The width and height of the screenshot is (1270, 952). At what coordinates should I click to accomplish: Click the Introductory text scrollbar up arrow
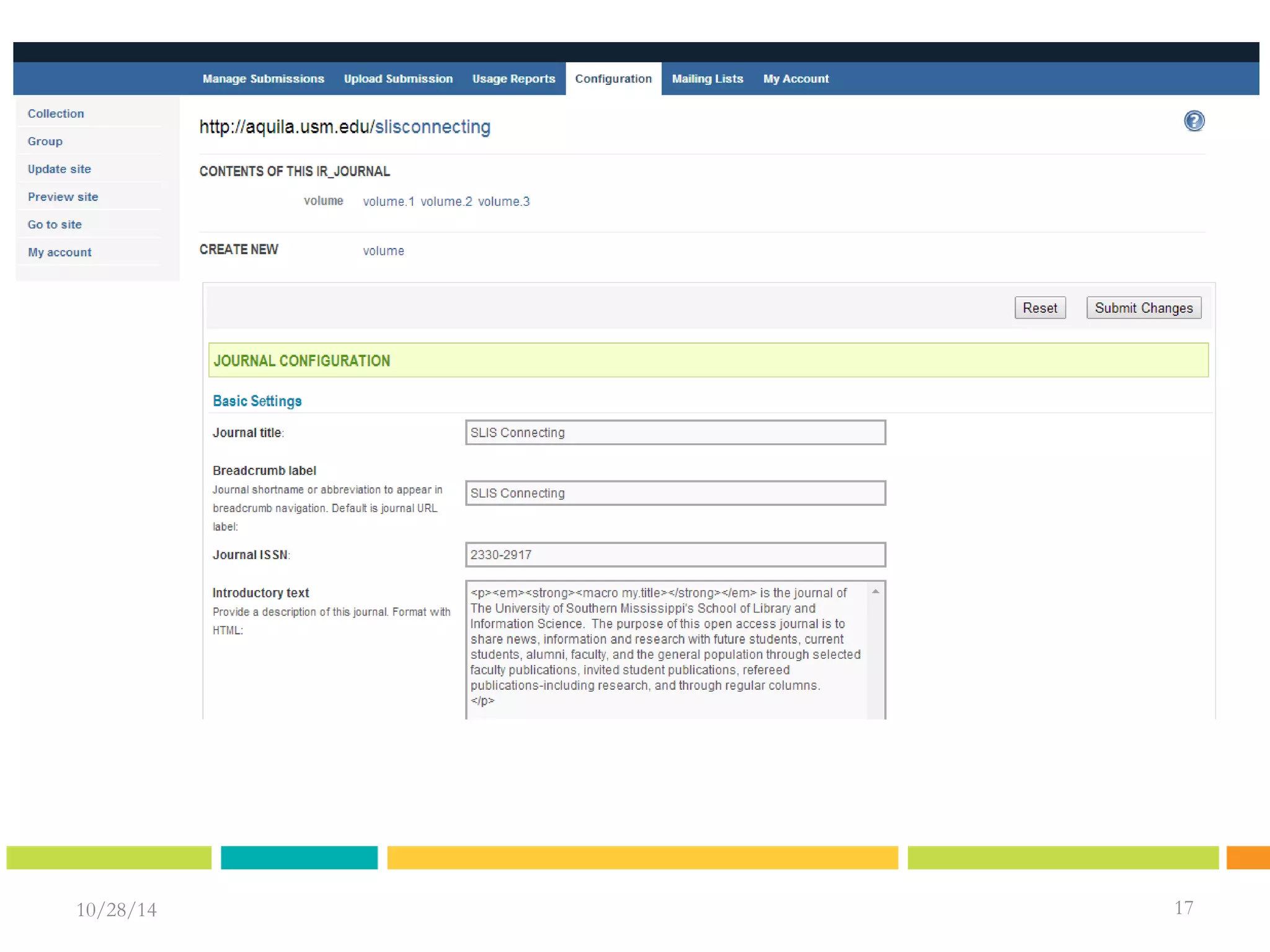click(876, 592)
